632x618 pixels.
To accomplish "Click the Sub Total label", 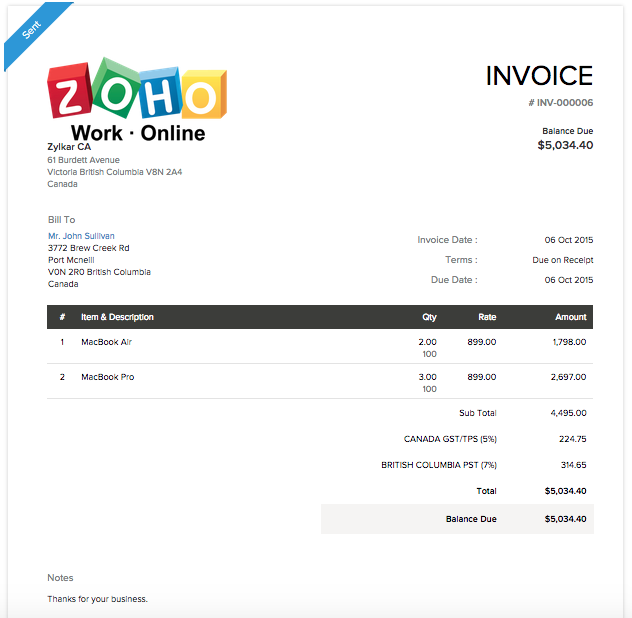I will (x=478, y=413).
